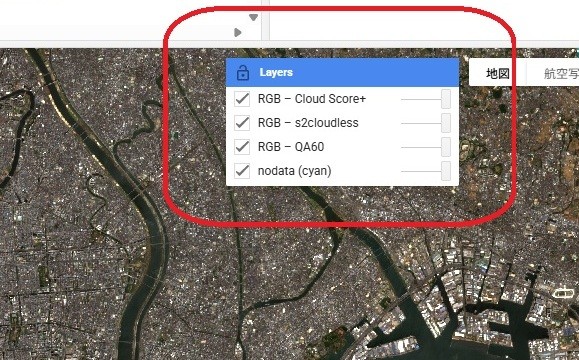The width and height of the screenshot is (579, 360).
Task: Click the RGB – Cloud Score+ label
Action: 312,99
